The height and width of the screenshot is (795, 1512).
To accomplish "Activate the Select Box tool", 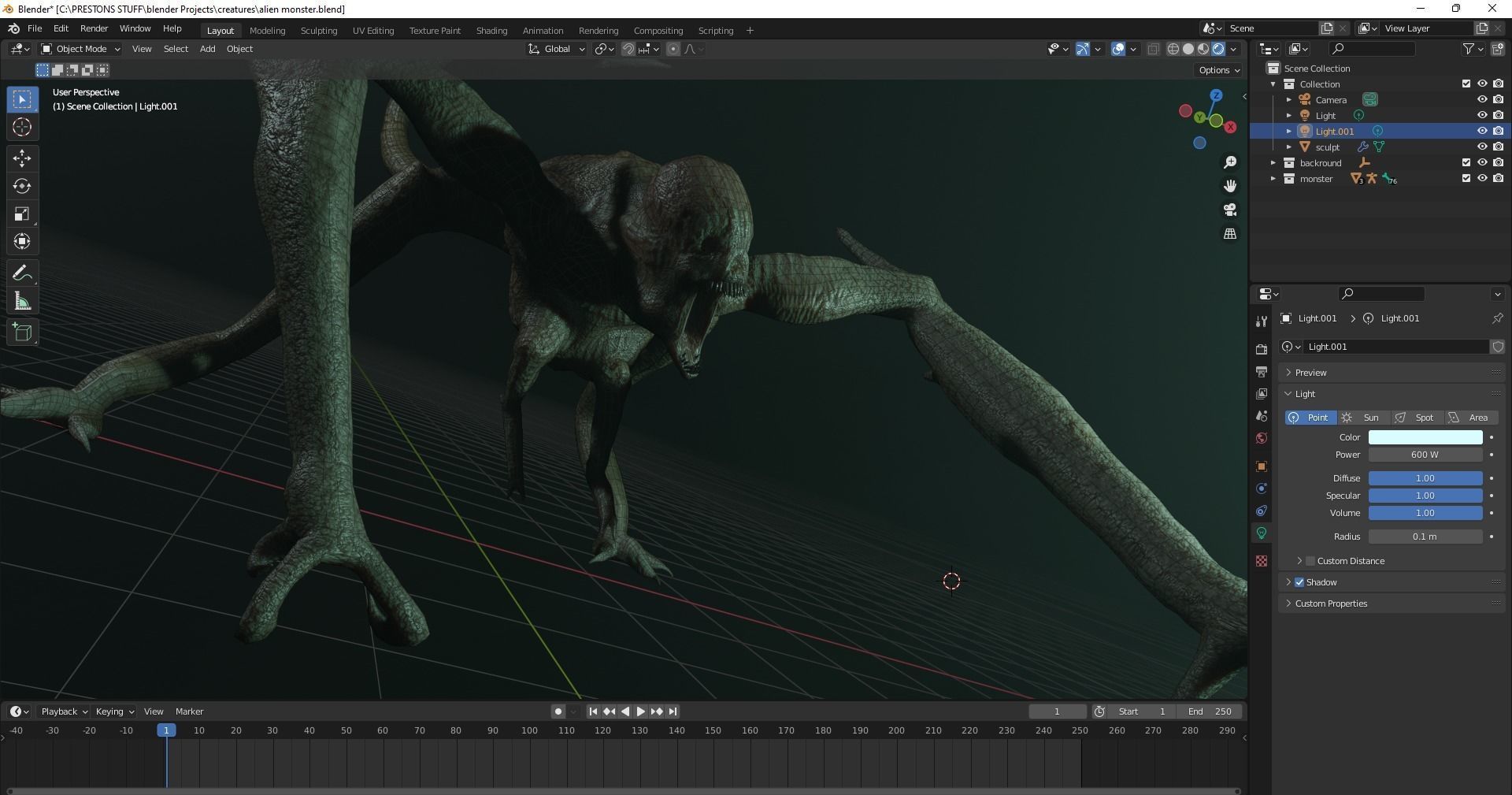I will 22,99.
